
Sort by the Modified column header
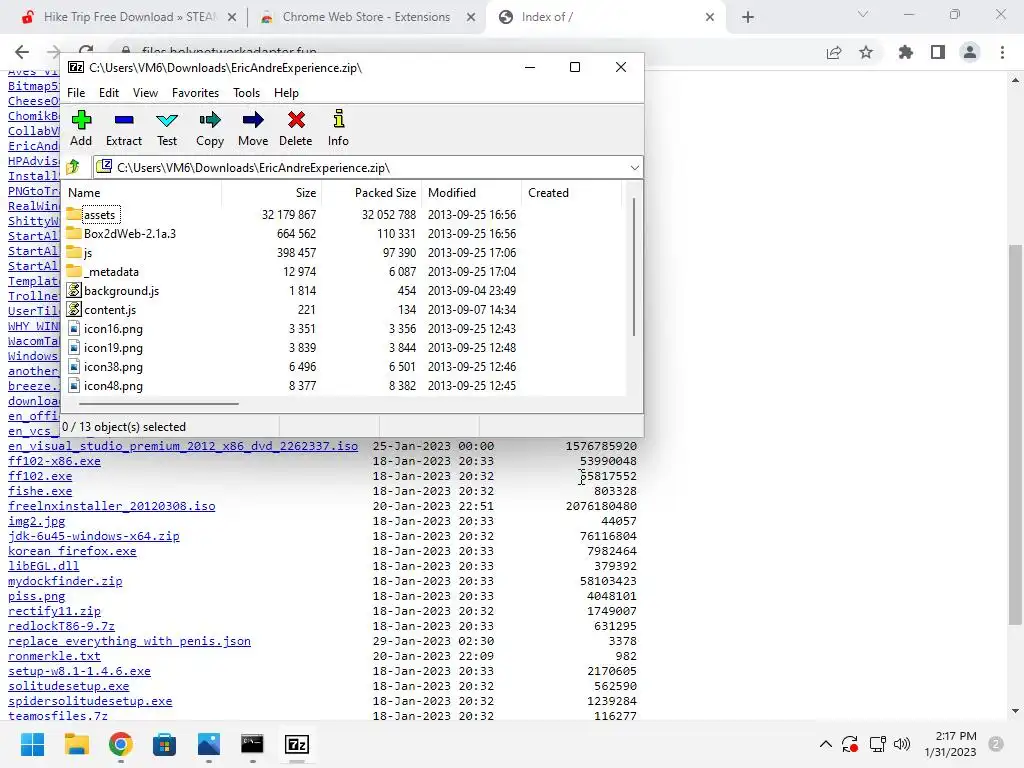[x=472, y=193]
